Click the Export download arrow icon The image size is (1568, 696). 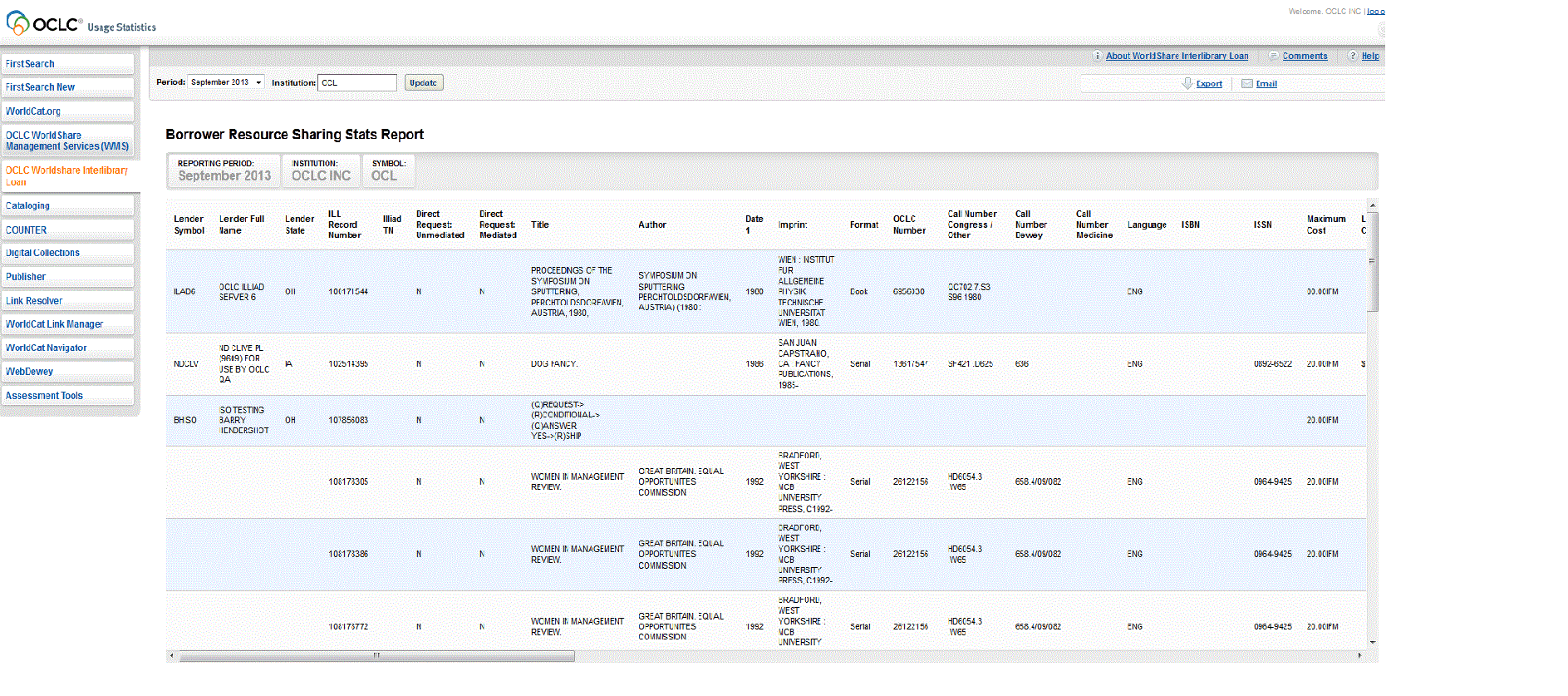1187,83
